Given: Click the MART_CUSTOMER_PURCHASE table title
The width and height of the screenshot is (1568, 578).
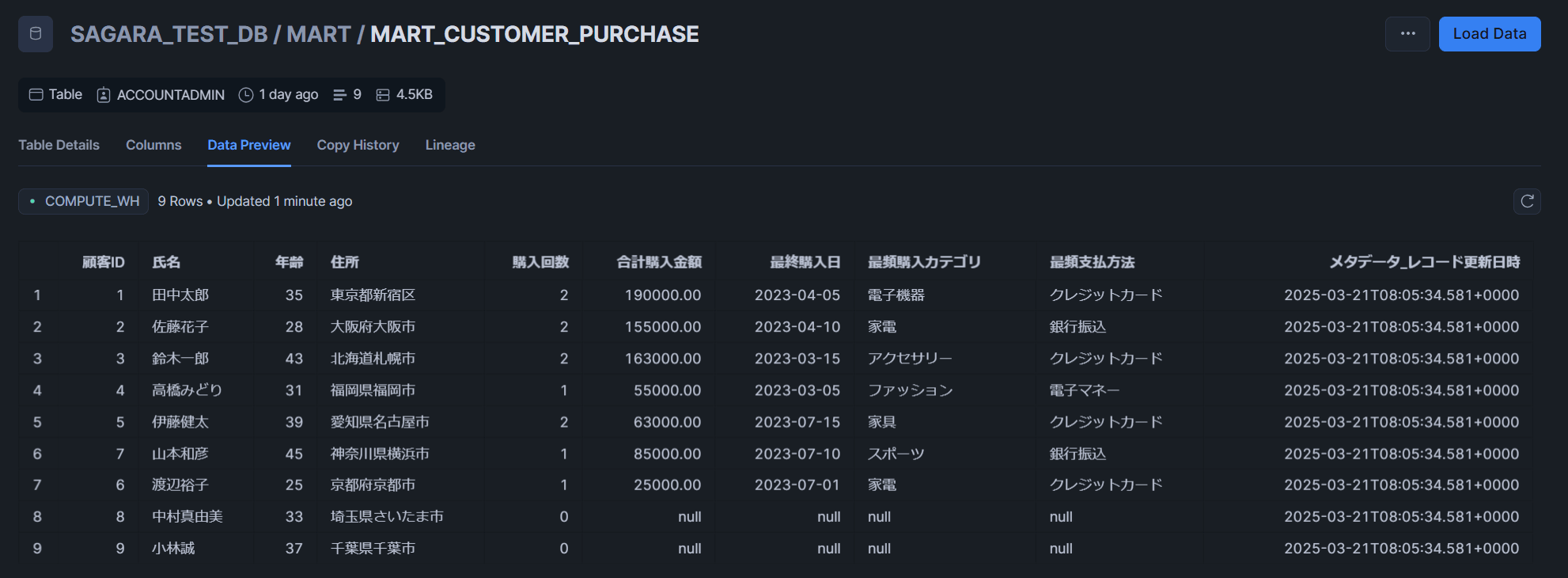Looking at the screenshot, I should click(534, 34).
